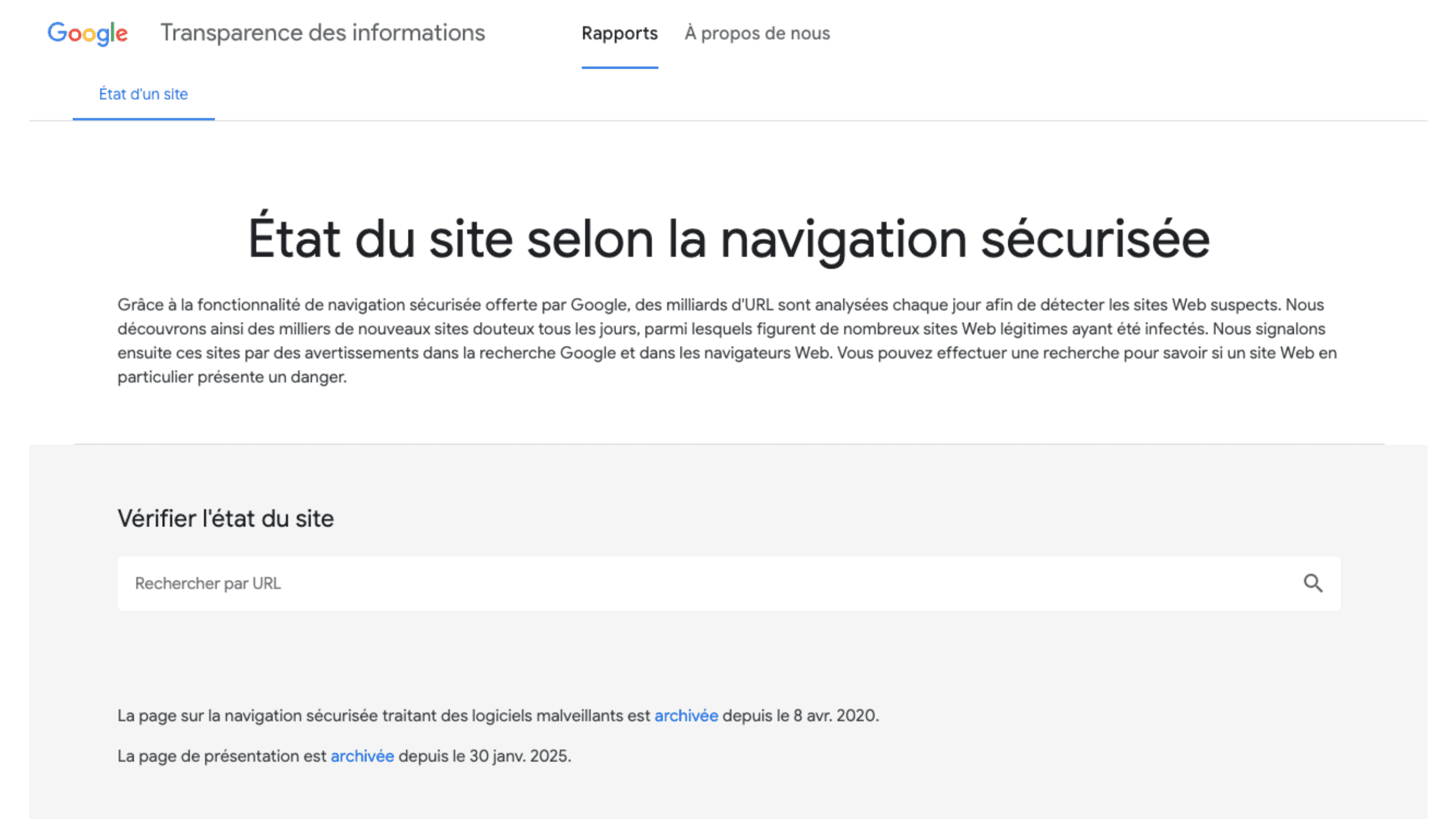Activate search using the magnifier icon
This screenshot has height=819, width=1456.
[1313, 583]
